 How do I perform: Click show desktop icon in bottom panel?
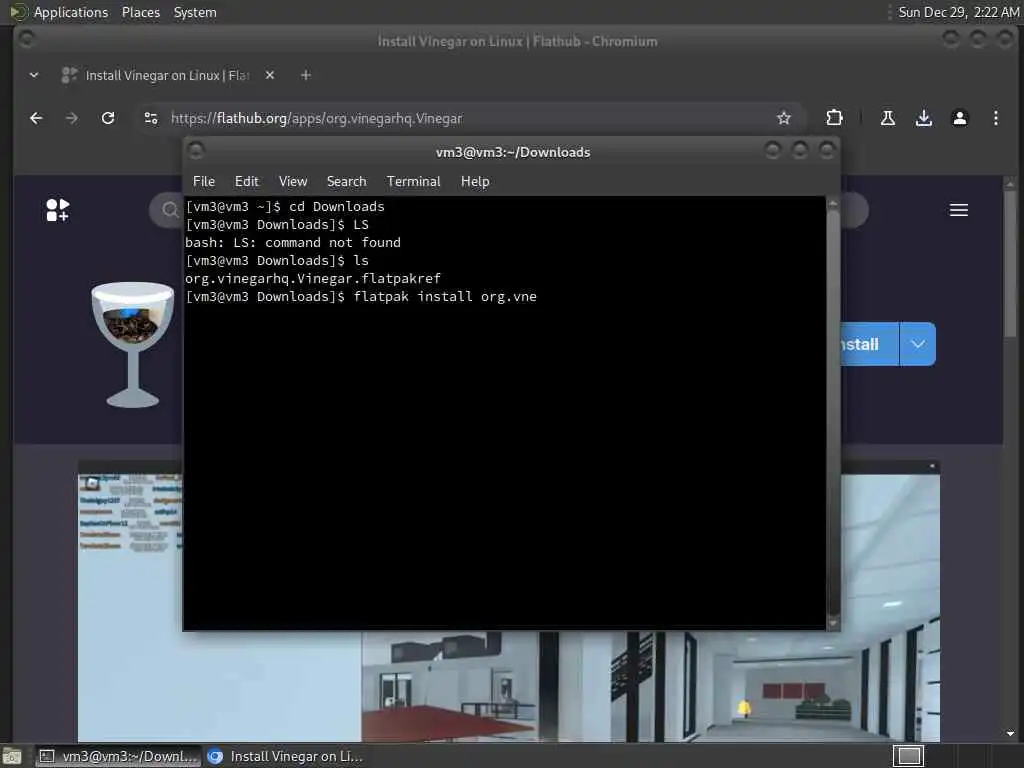coord(12,756)
